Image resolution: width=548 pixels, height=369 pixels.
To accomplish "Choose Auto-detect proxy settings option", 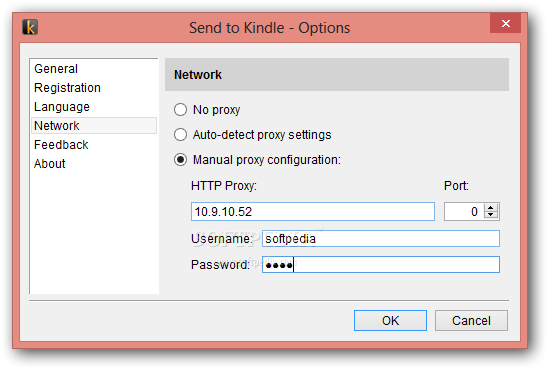I will click(180, 135).
